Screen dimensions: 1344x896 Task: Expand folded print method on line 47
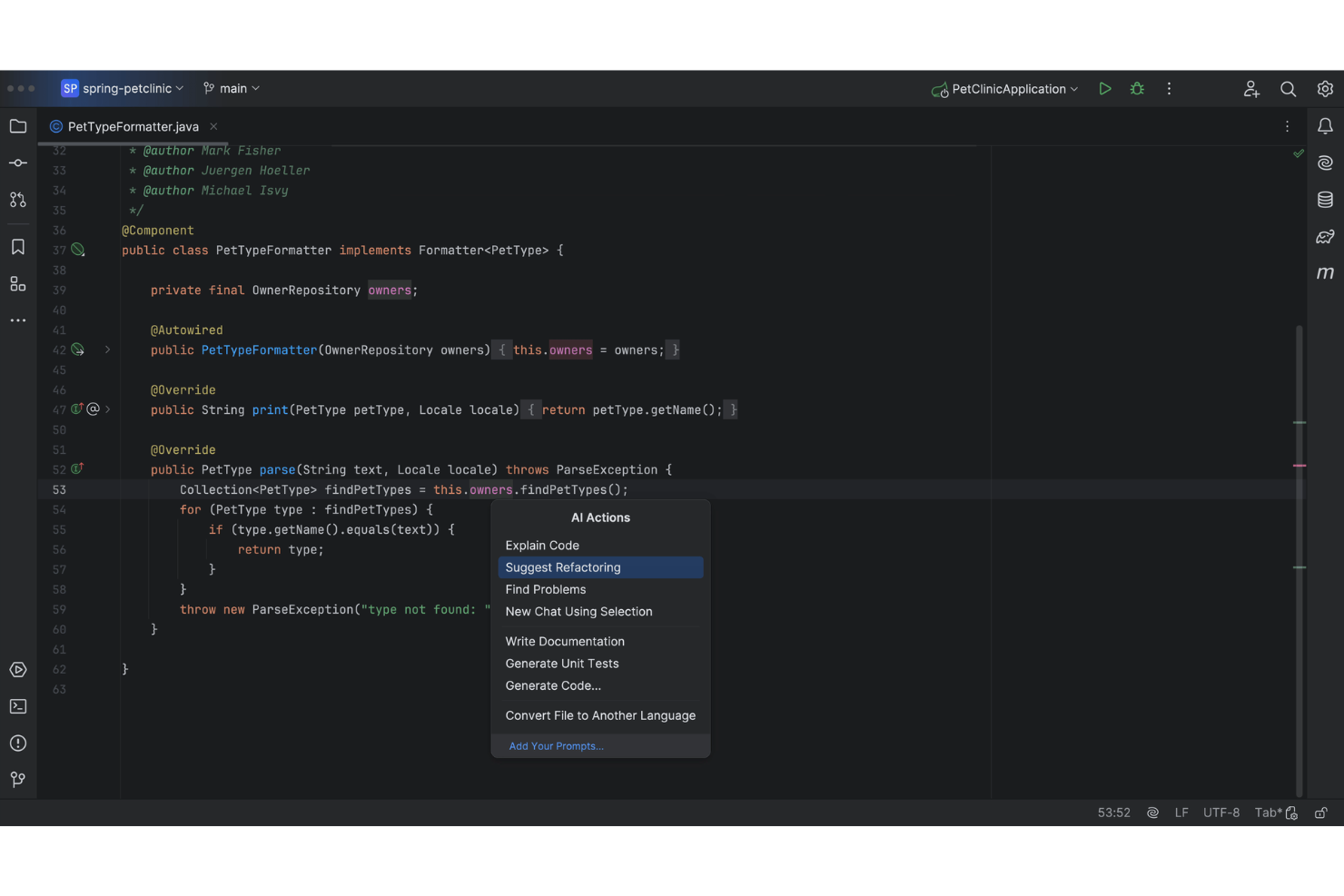[107, 409]
